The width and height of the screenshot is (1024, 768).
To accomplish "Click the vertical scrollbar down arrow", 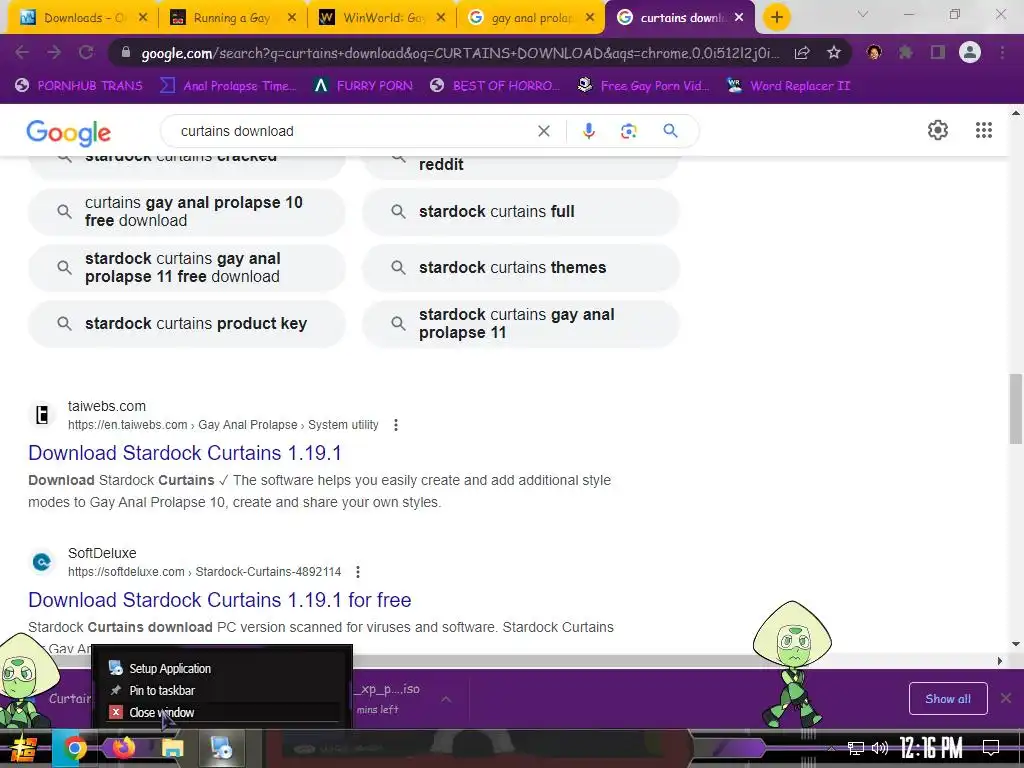I will point(1016,644).
